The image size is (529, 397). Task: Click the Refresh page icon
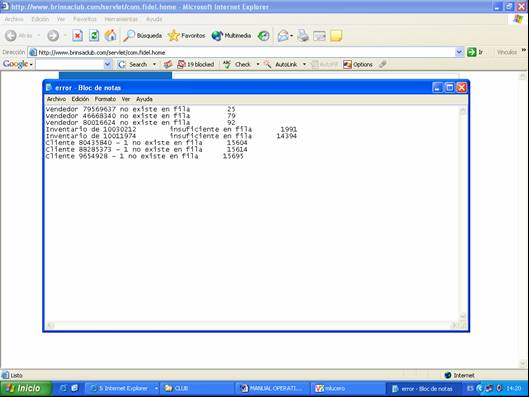click(x=94, y=35)
